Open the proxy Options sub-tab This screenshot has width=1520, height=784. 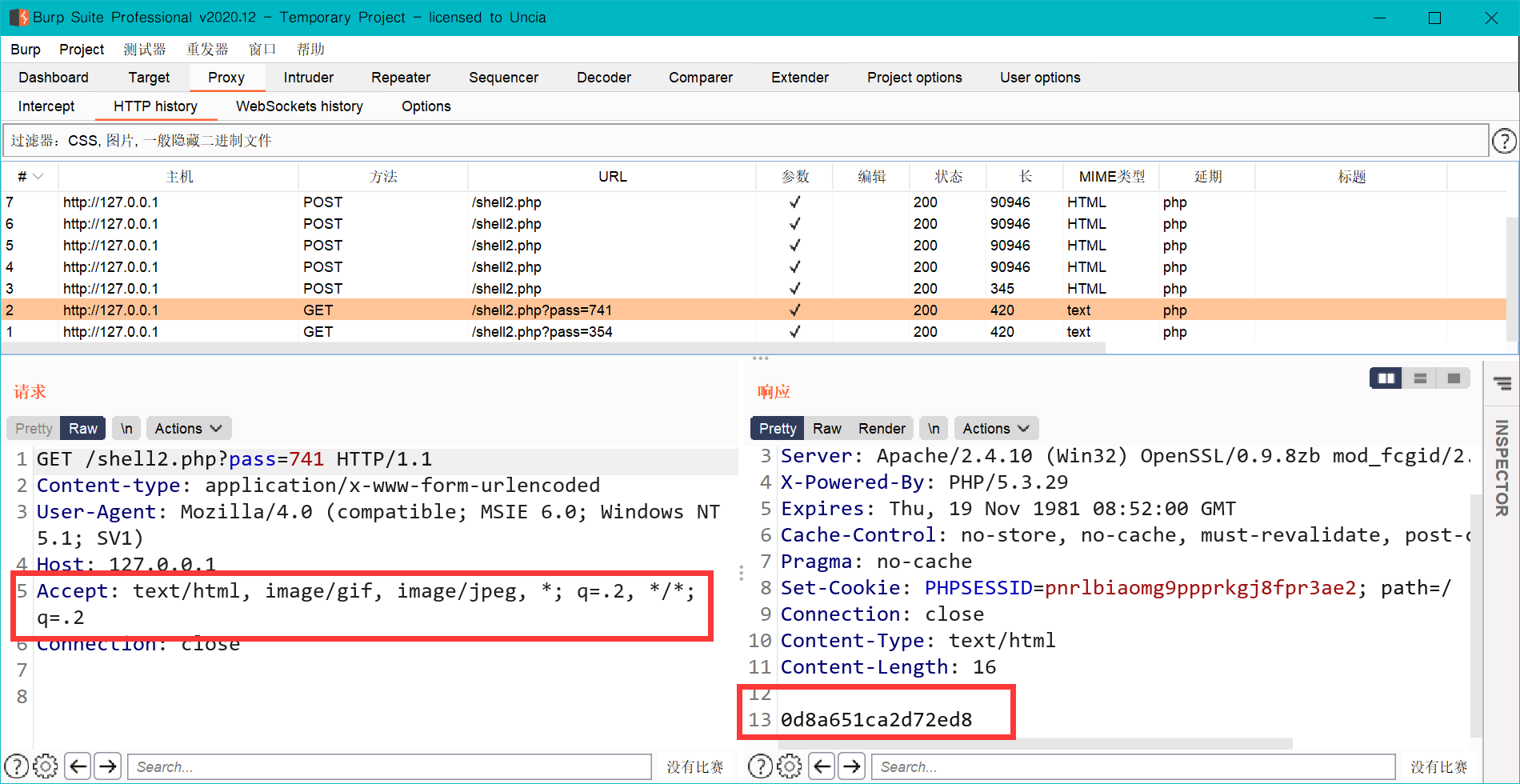[426, 106]
